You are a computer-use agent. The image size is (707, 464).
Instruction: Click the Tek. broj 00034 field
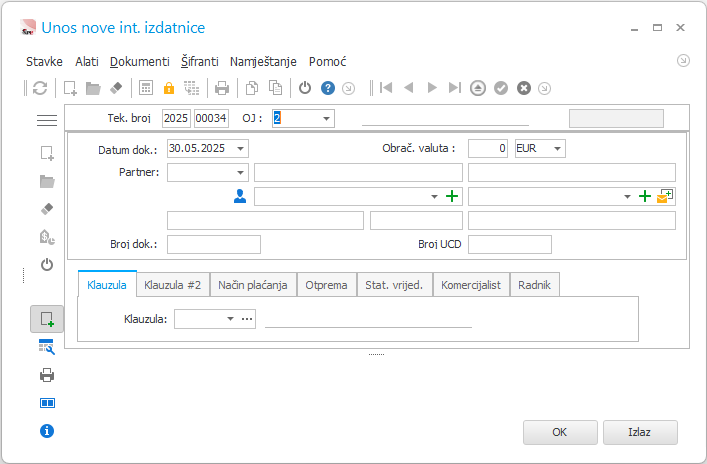click(x=211, y=118)
